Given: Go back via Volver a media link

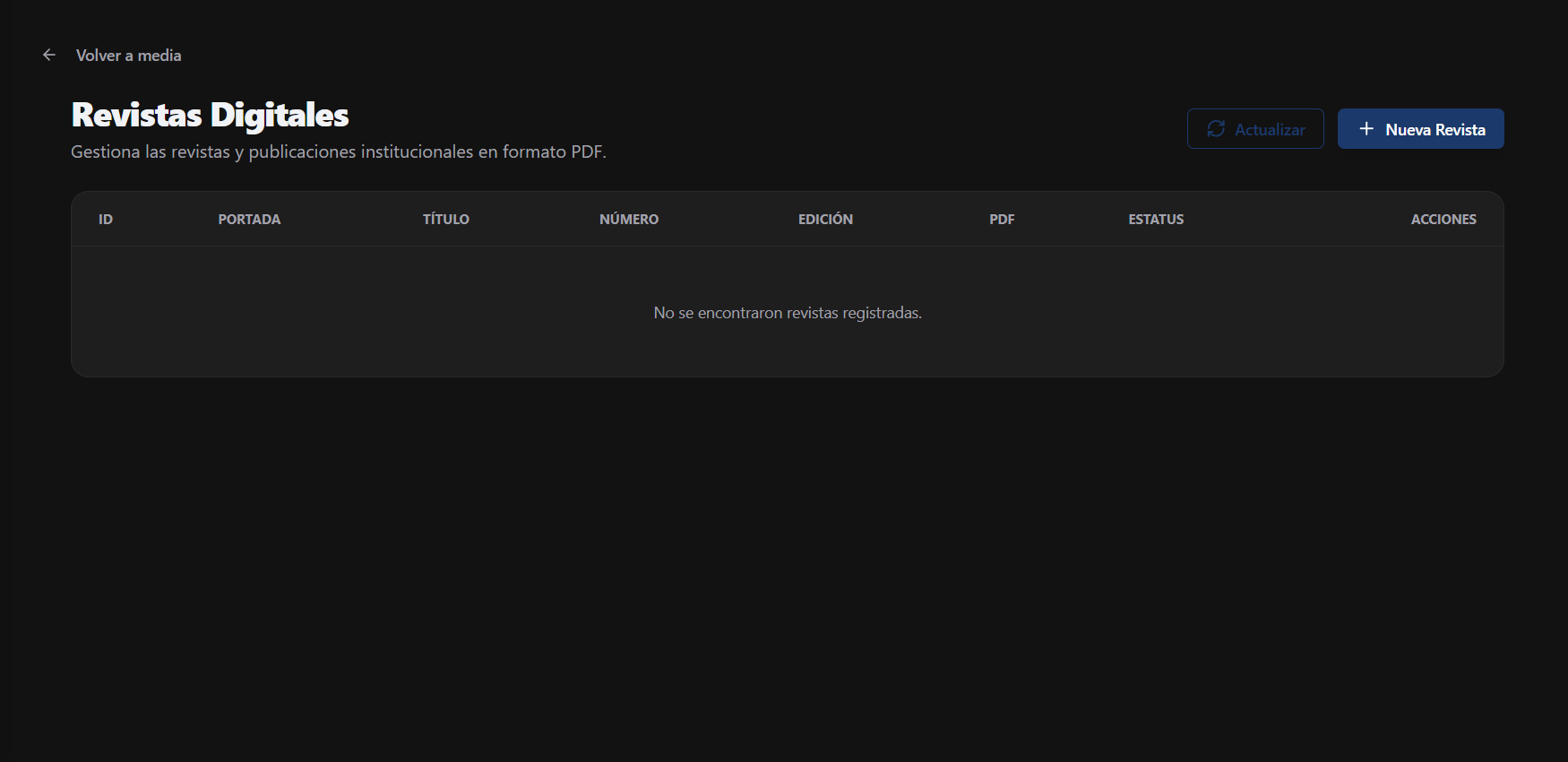Looking at the screenshot, I should pyautogui.click(x=128, y=56).
